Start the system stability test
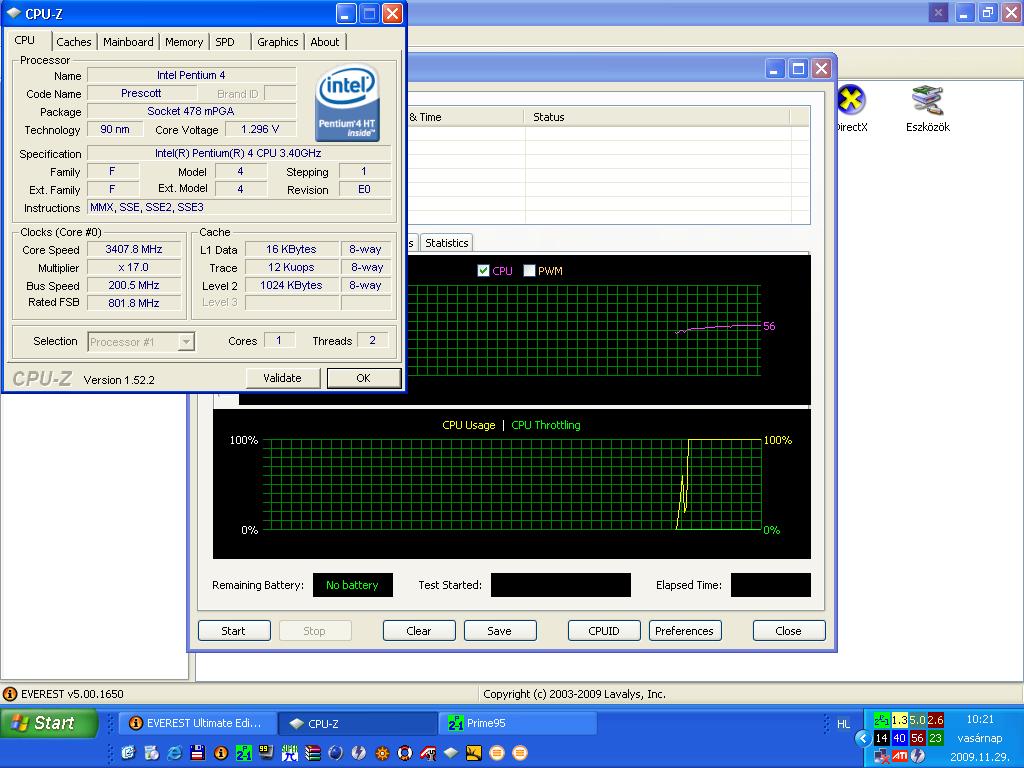Screen dimensions: 1024x768 (234, 631)
